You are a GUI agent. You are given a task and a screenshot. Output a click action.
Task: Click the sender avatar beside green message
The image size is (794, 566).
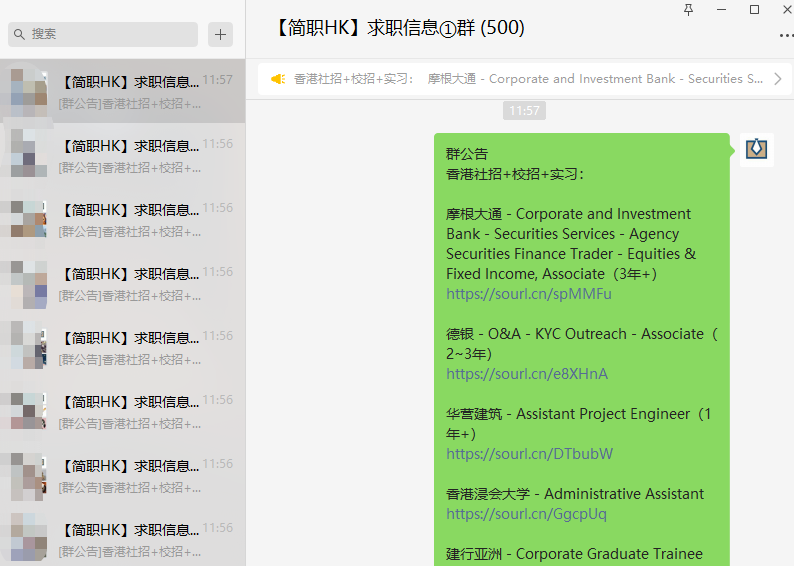(x=757, y=149)
